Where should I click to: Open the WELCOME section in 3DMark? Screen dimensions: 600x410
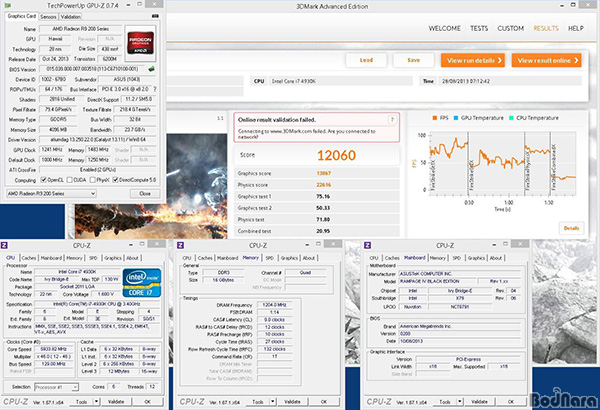[x=444, y=28]
